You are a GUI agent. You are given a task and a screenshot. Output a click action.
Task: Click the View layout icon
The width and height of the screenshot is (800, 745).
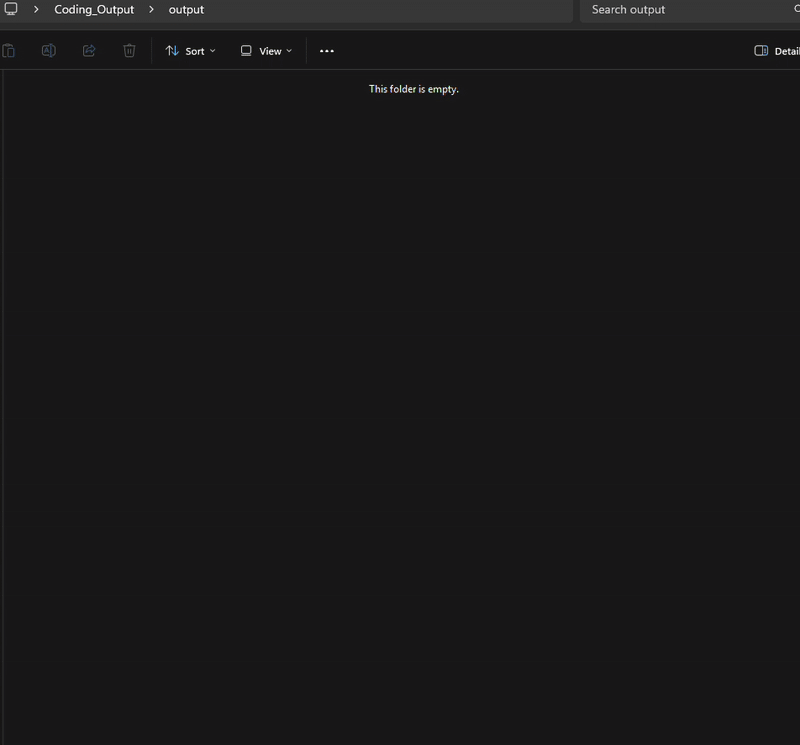pos(246,51)
